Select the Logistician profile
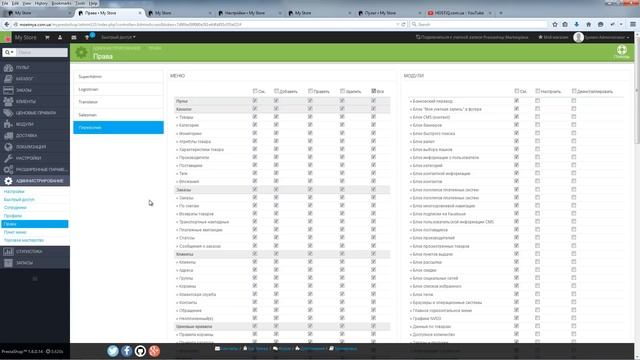The width and height of the screenshot is (640, 360). pos(118,89)
